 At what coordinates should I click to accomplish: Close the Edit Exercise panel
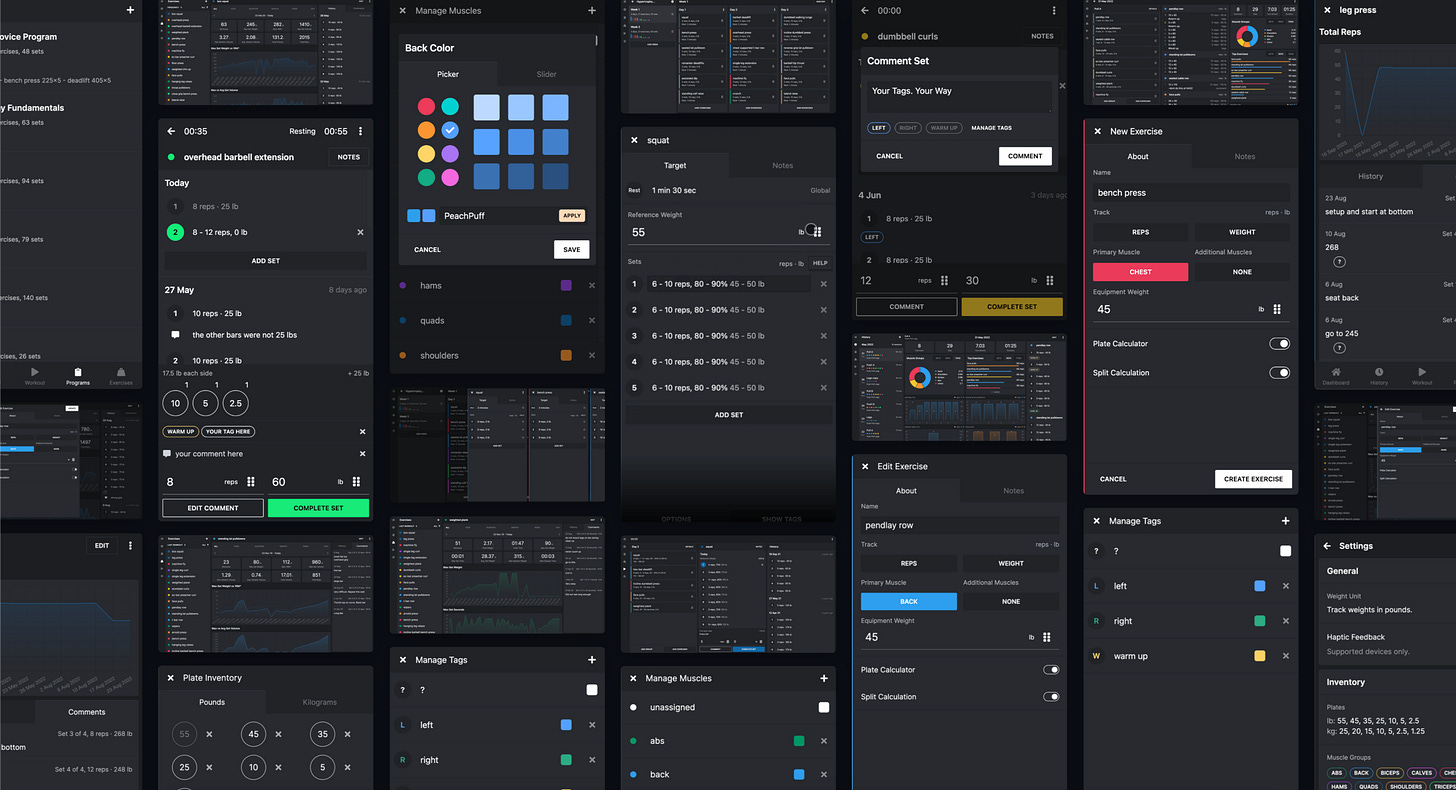click(x=865, y=466)
